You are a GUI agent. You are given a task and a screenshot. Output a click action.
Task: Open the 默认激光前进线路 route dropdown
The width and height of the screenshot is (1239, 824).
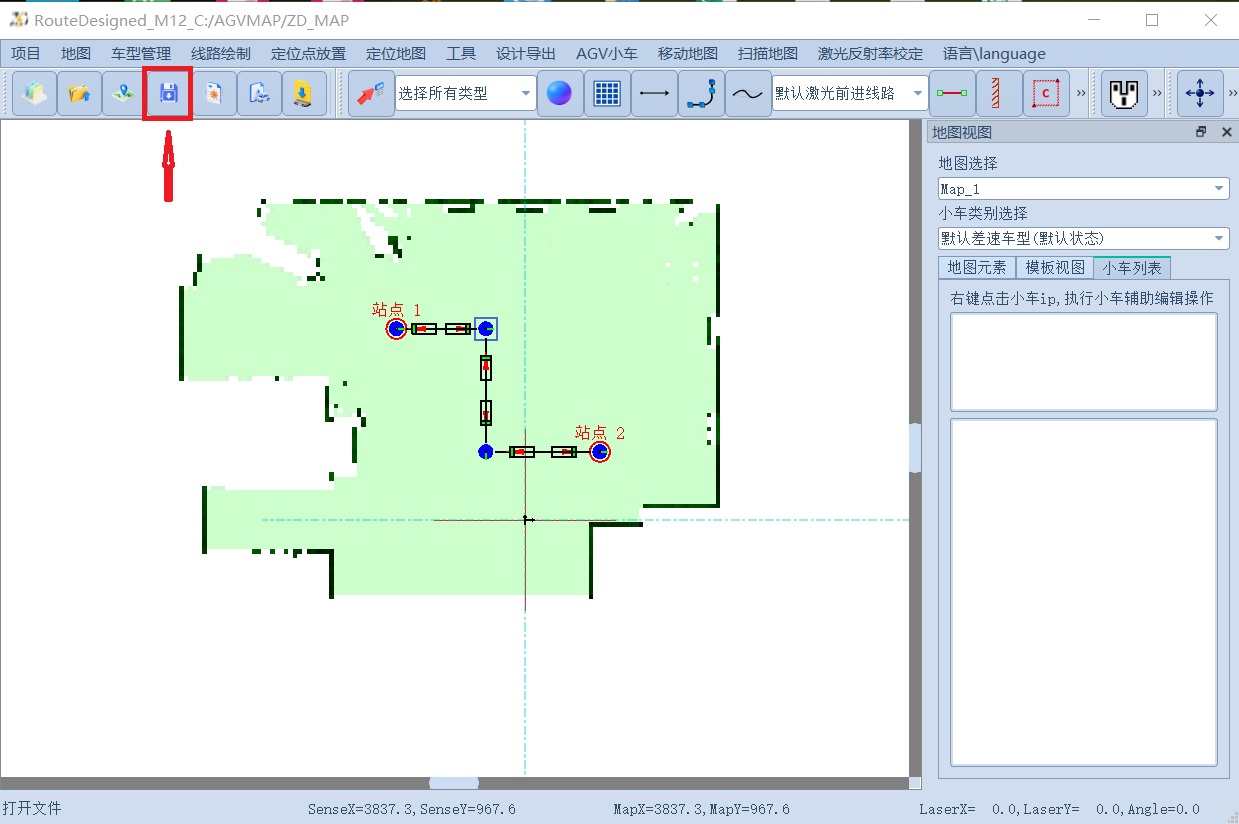pos(850,94)
